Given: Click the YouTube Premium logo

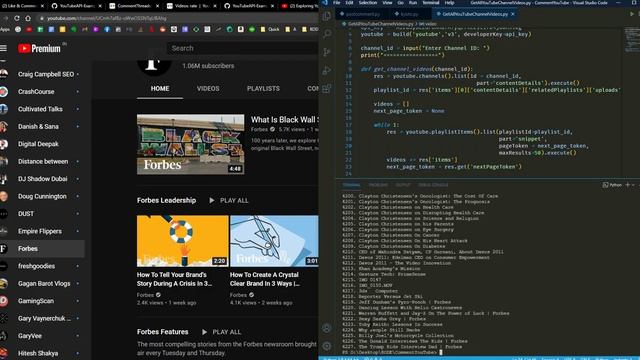Looking at the screenshot, I should tap(39, 49).
